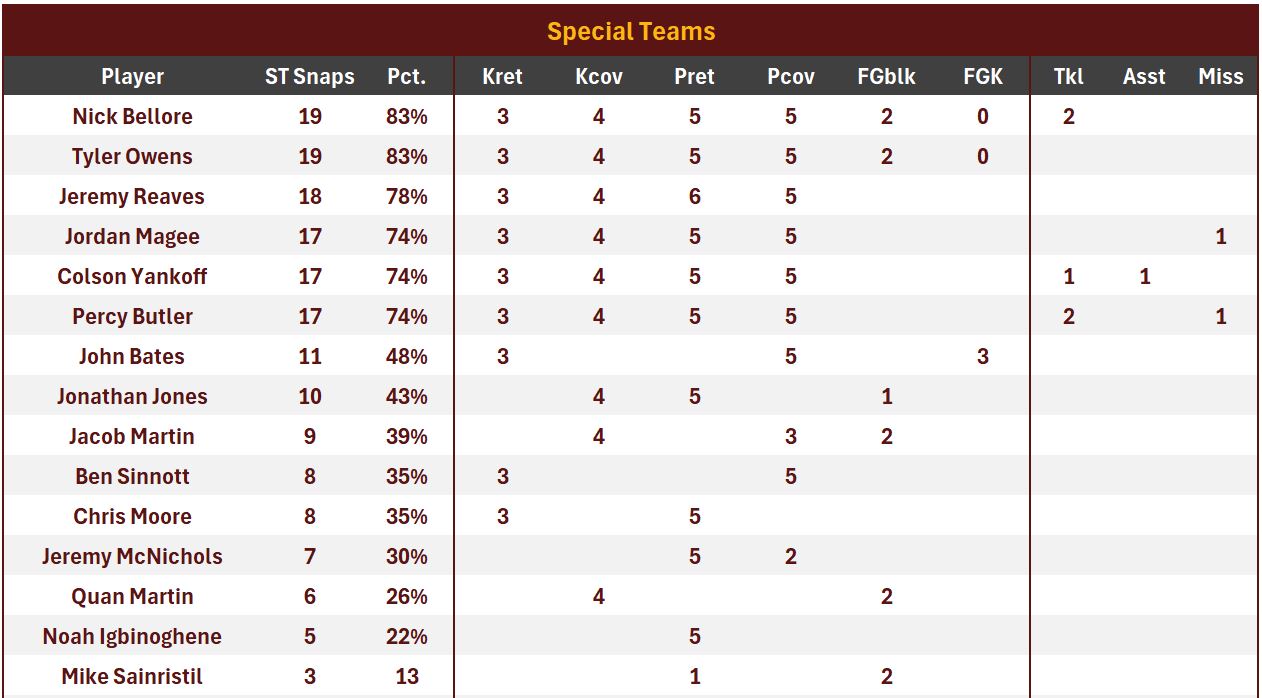This screenshot has height=698, width=1262.
Task: Click the Kret column header
Action: [502, 76]
